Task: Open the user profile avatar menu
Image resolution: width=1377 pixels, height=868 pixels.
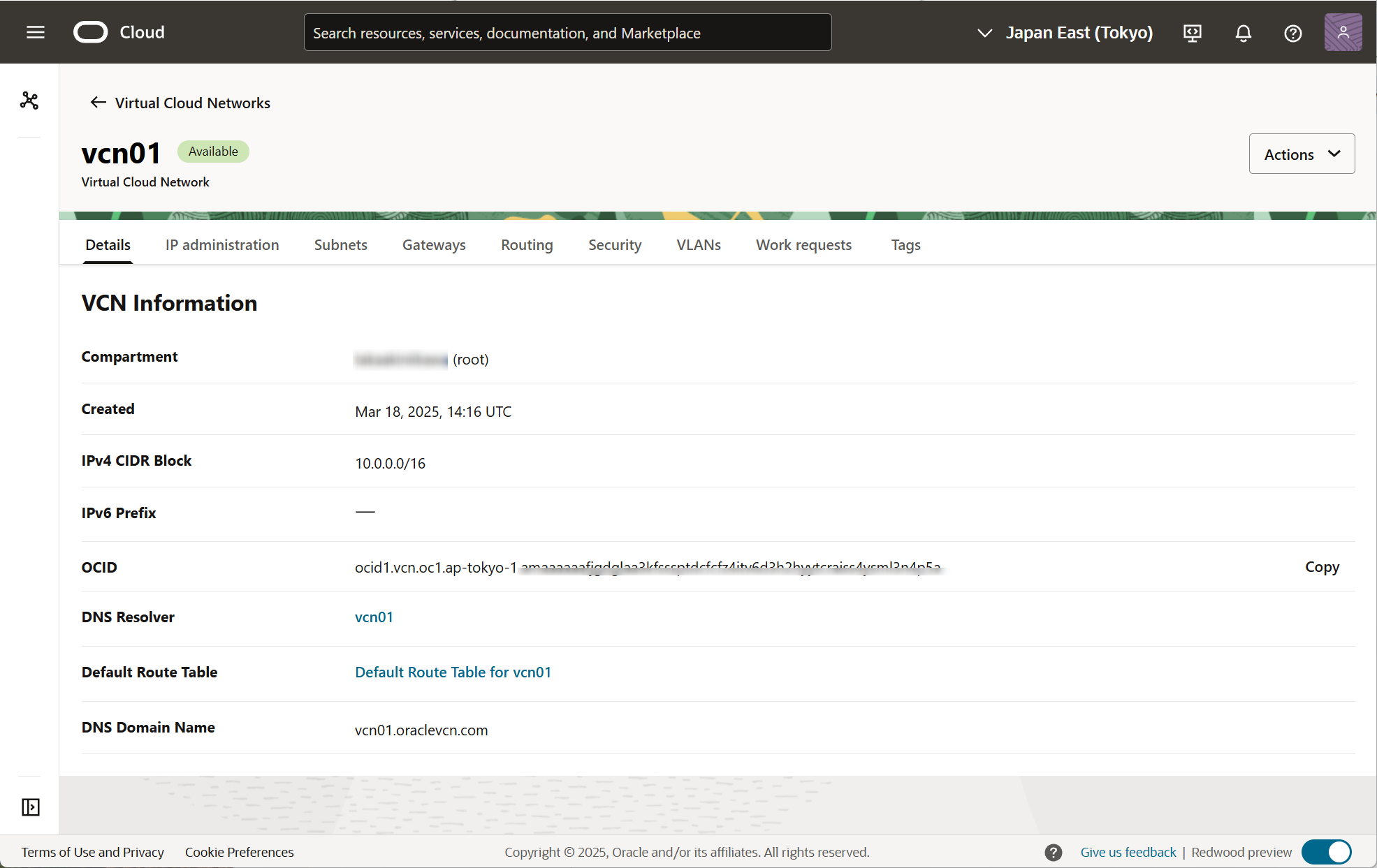Action: [x=1343, y=32]
